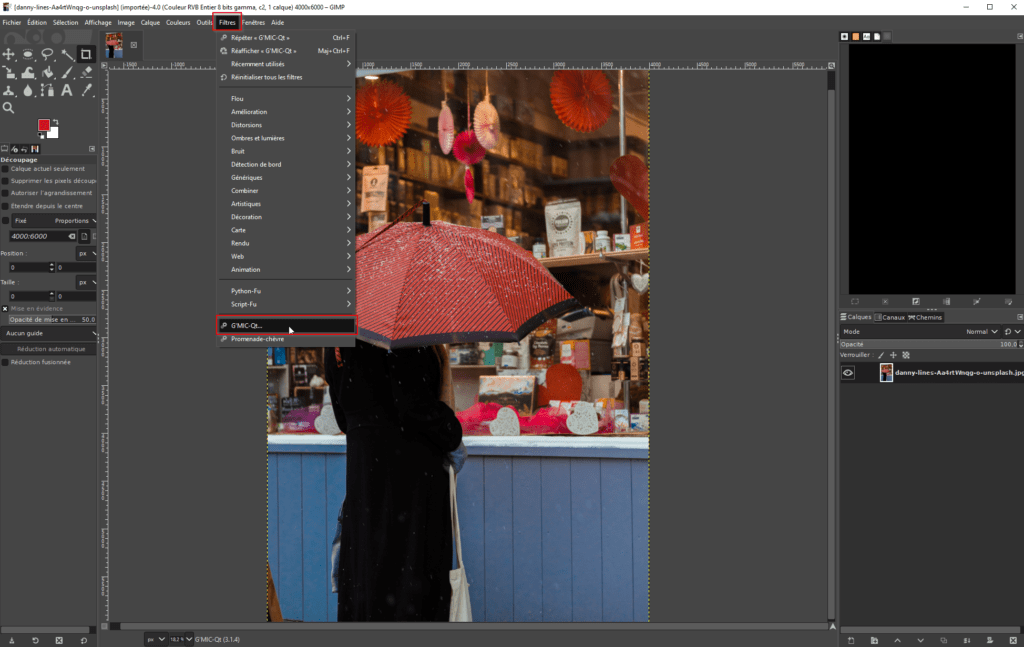Select the Free Select lasso tool

click(47, 54)
